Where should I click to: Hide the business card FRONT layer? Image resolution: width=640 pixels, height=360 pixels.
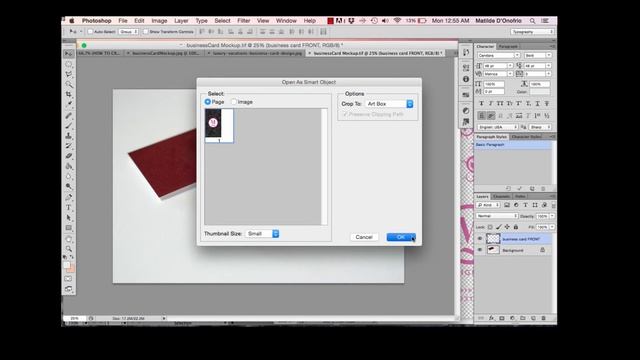[x=480, y=239]
